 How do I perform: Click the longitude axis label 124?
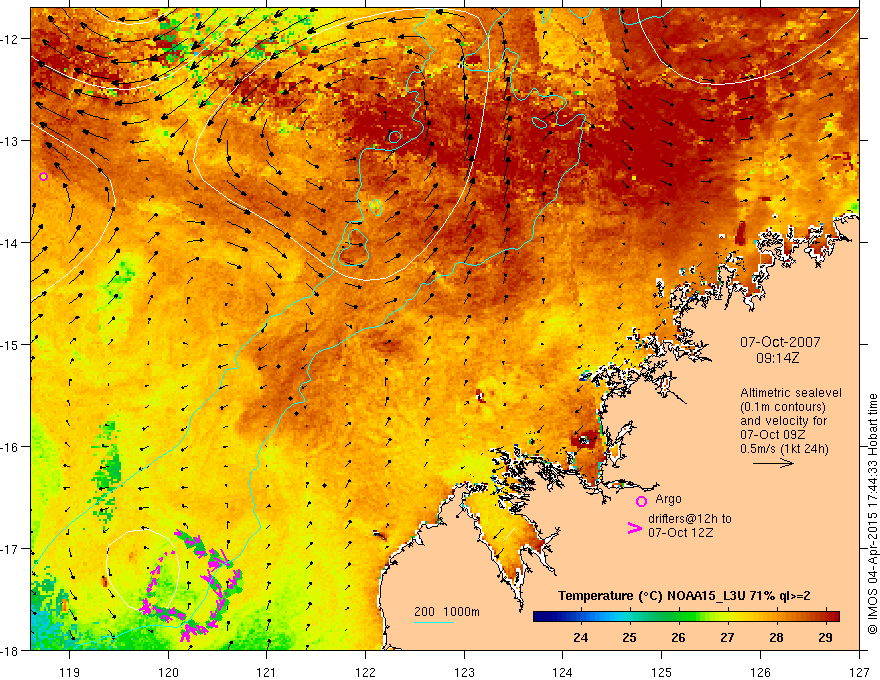click(x=563, y=672)
